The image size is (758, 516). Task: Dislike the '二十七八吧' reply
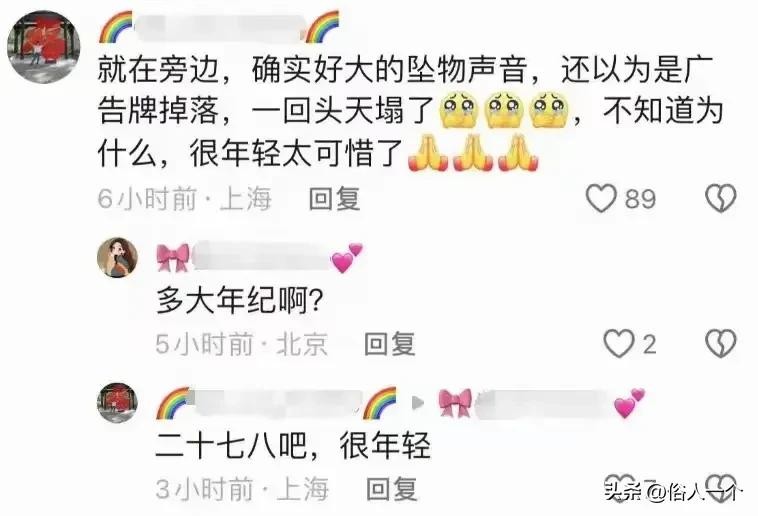point(721,487)
